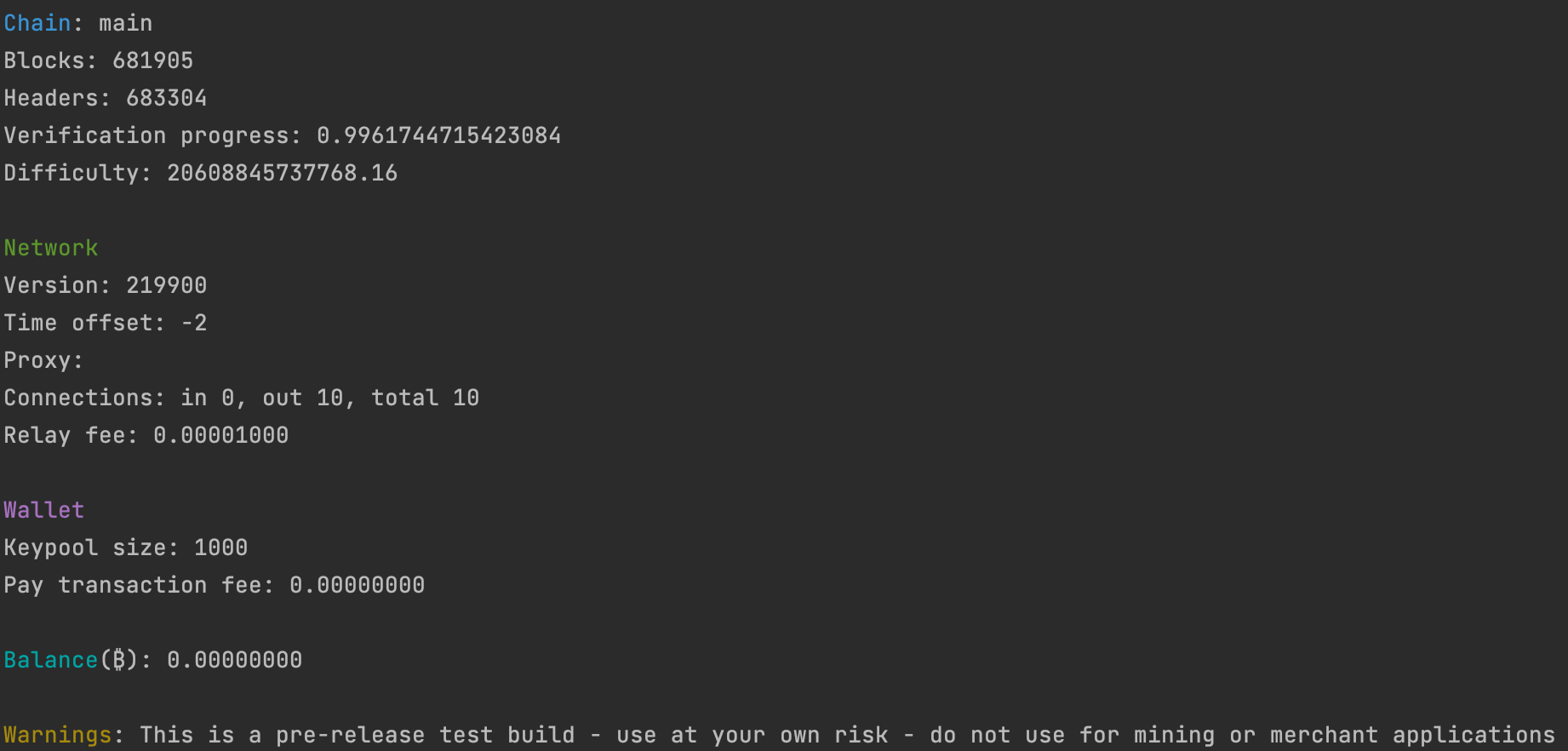
Task: Click "merchant applications" in the warning line
Action: [1412, 735]
